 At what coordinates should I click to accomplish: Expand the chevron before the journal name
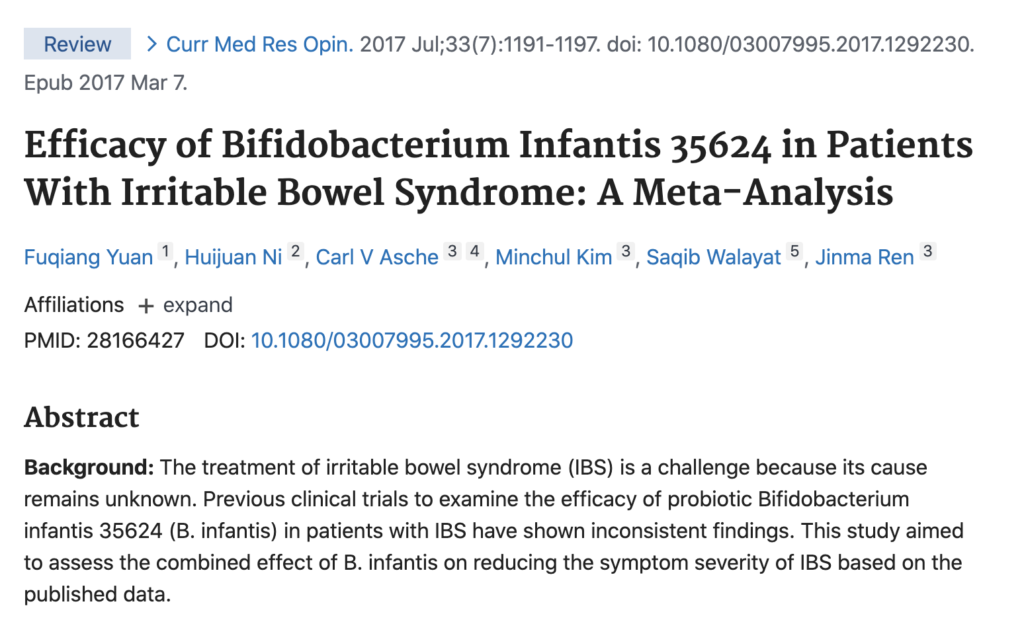coord(152,44)
